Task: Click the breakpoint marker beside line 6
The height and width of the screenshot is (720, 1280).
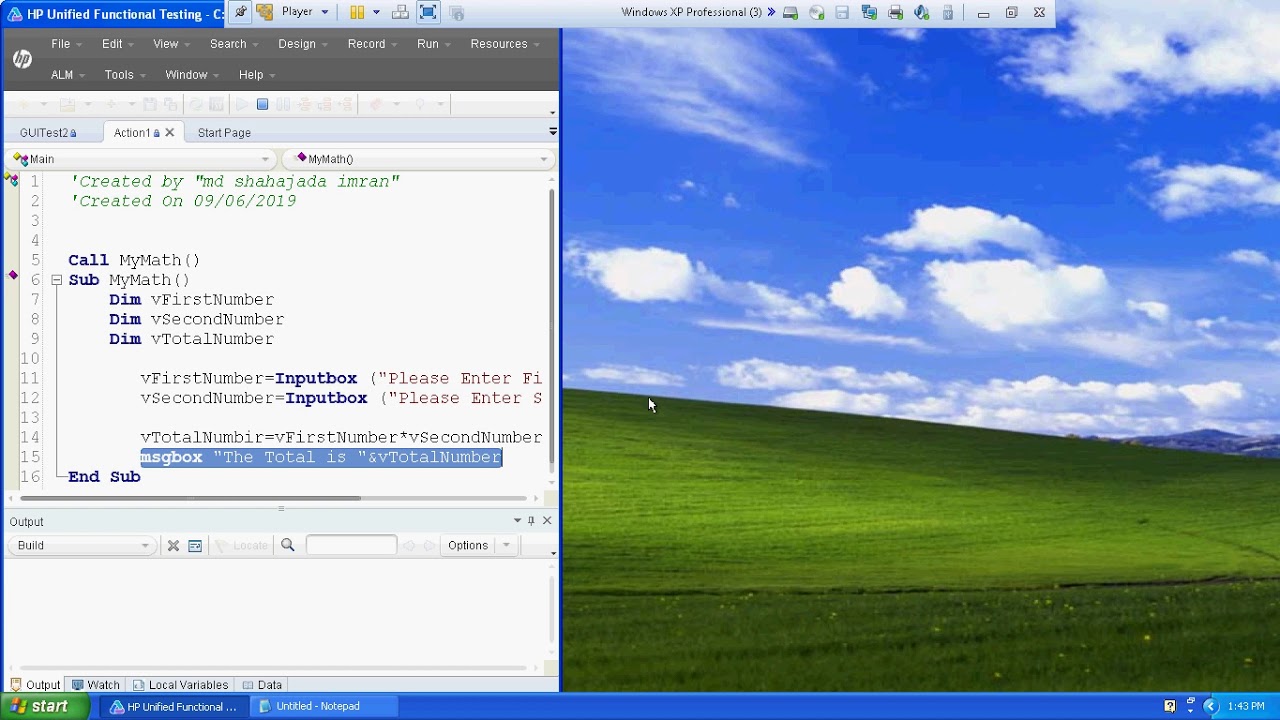Action: click(x=13, y=275)
